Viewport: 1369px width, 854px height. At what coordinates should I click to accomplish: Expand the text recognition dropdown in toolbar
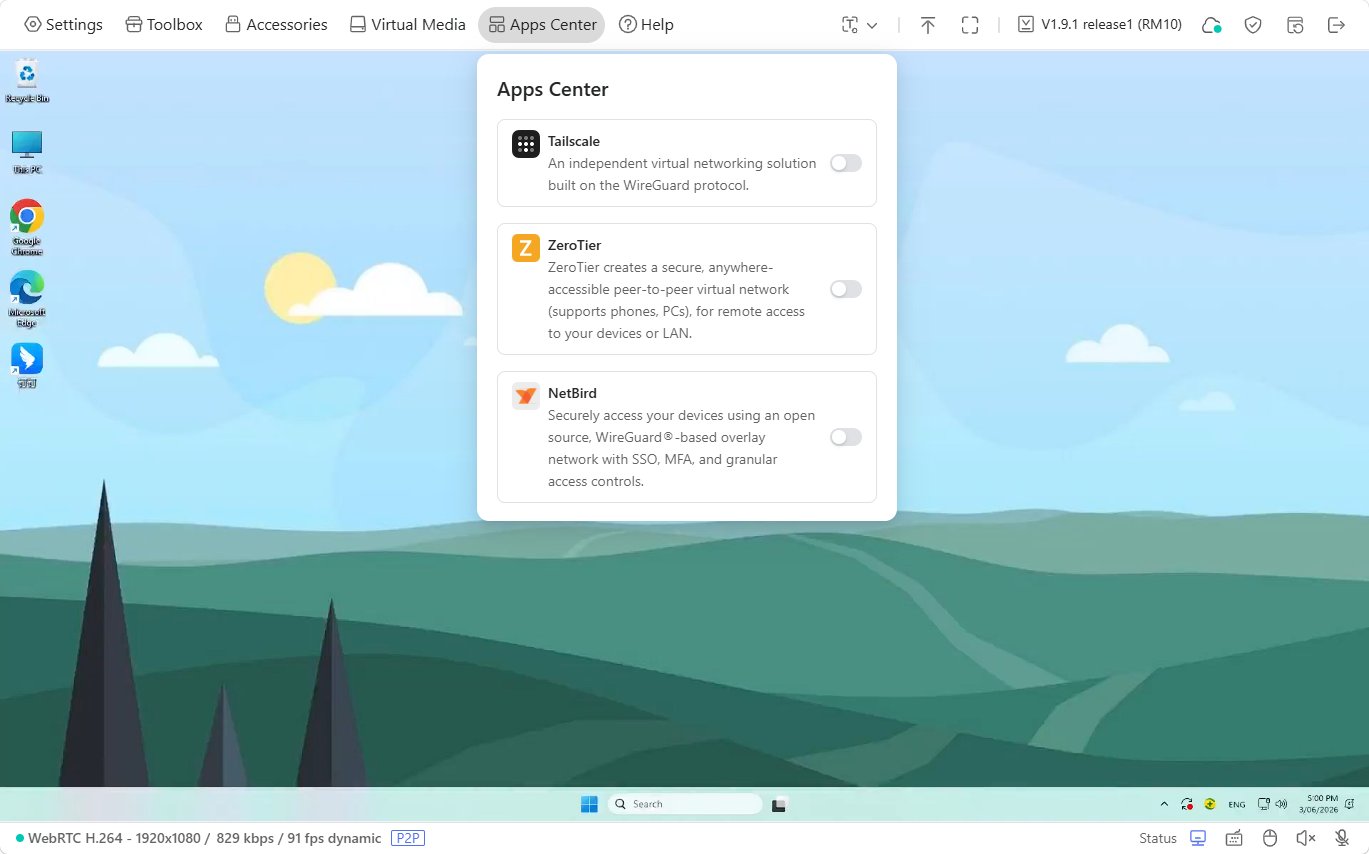click(x=860, y=25)
